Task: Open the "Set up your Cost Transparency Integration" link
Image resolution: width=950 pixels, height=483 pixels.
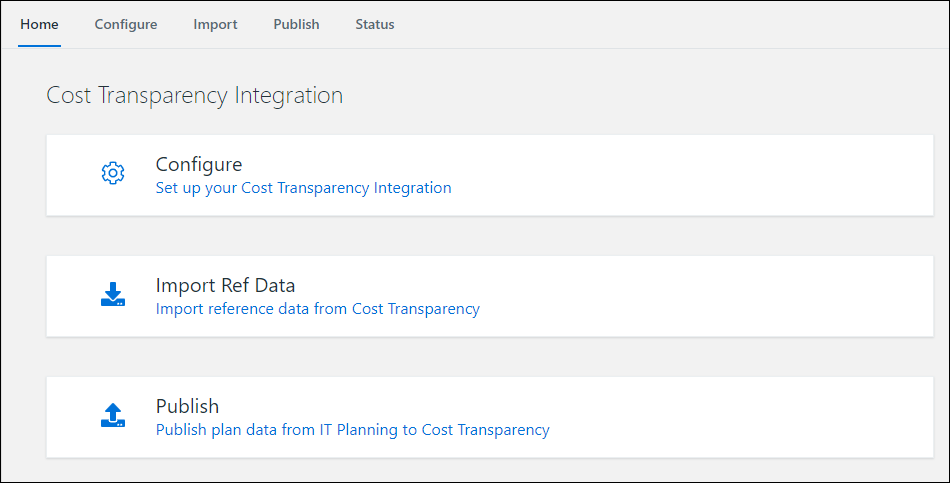Action: [x=303, y=188]
